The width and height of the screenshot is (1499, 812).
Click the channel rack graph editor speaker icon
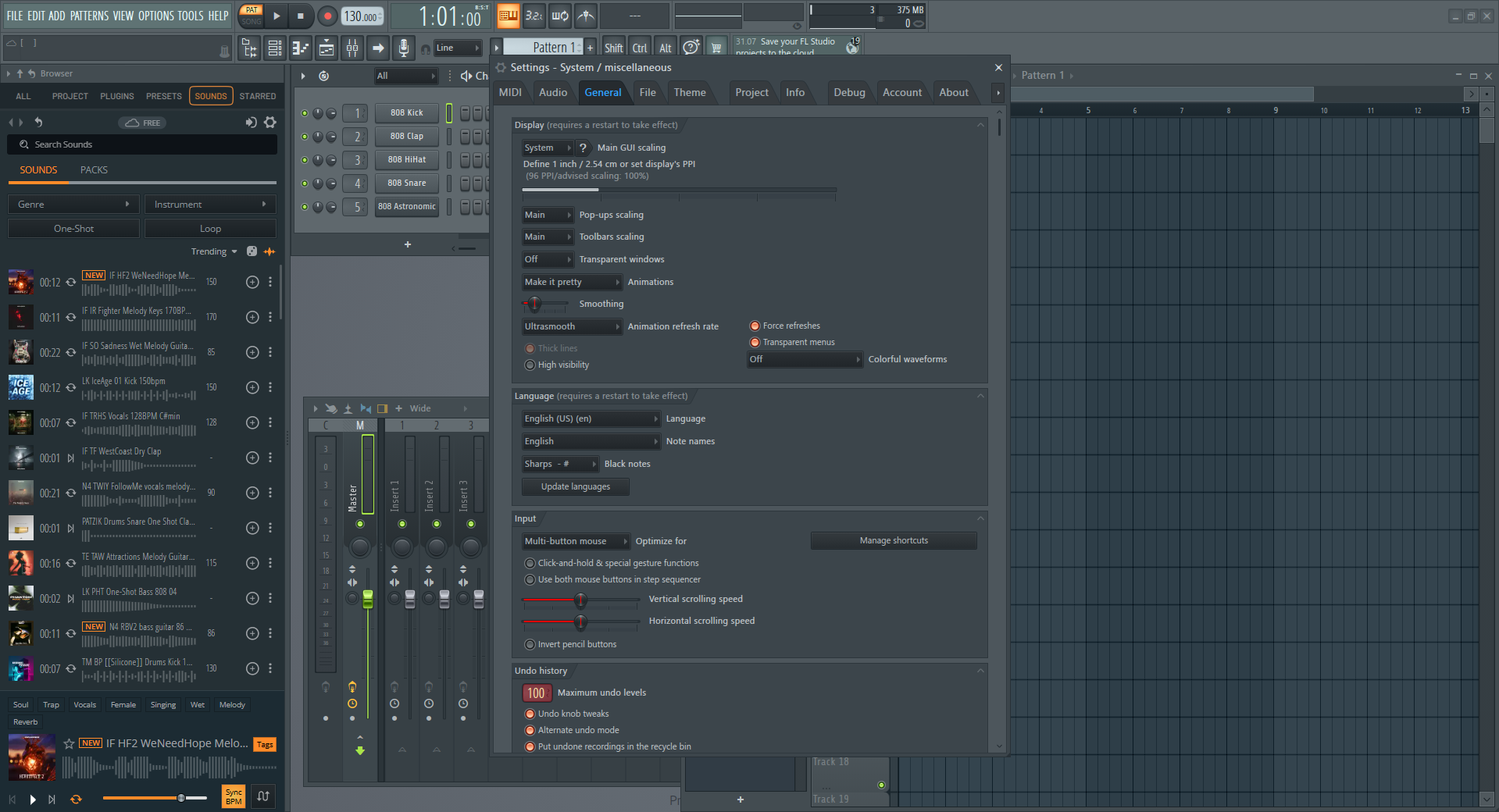[x=466, y=76]
